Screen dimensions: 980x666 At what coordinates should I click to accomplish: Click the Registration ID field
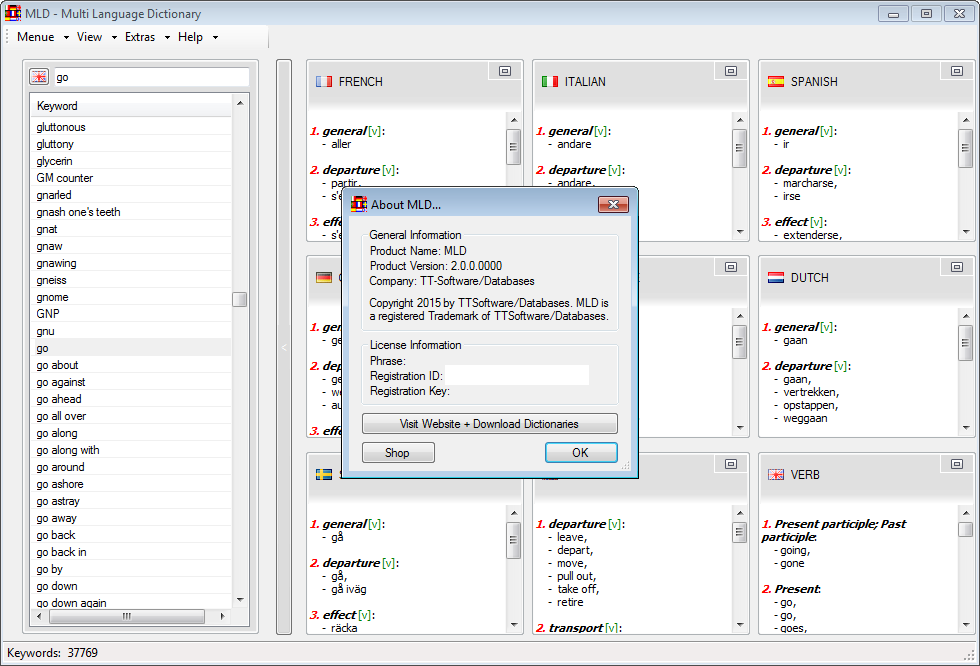[x=516, y=375]
